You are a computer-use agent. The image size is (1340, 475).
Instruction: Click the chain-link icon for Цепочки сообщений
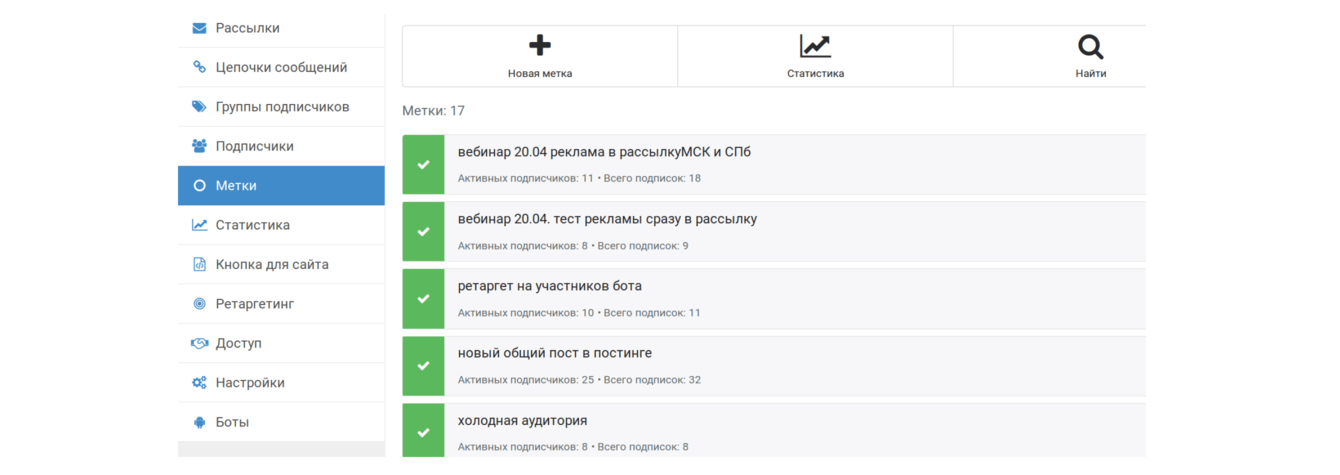pos(199,67)
